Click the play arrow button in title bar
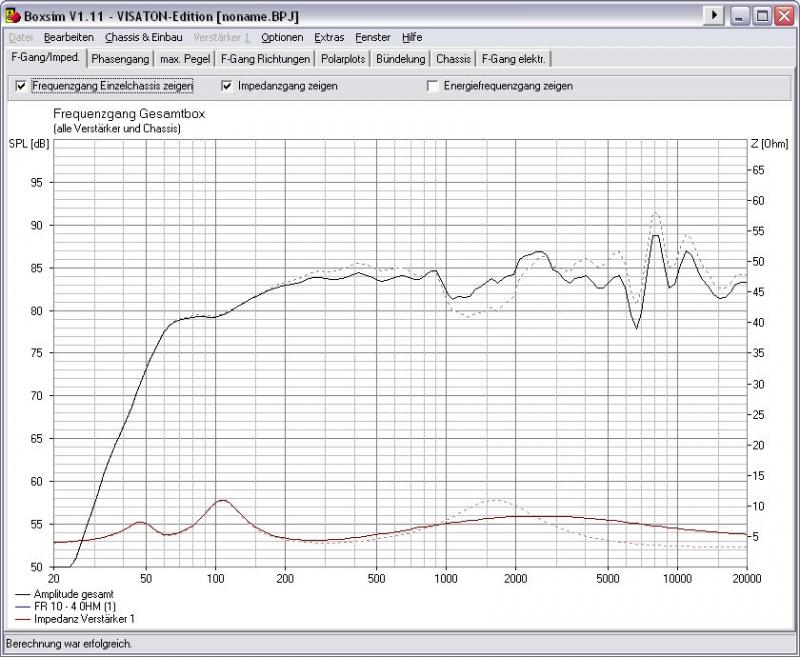800x657 pixels. (x=713, y=16)
